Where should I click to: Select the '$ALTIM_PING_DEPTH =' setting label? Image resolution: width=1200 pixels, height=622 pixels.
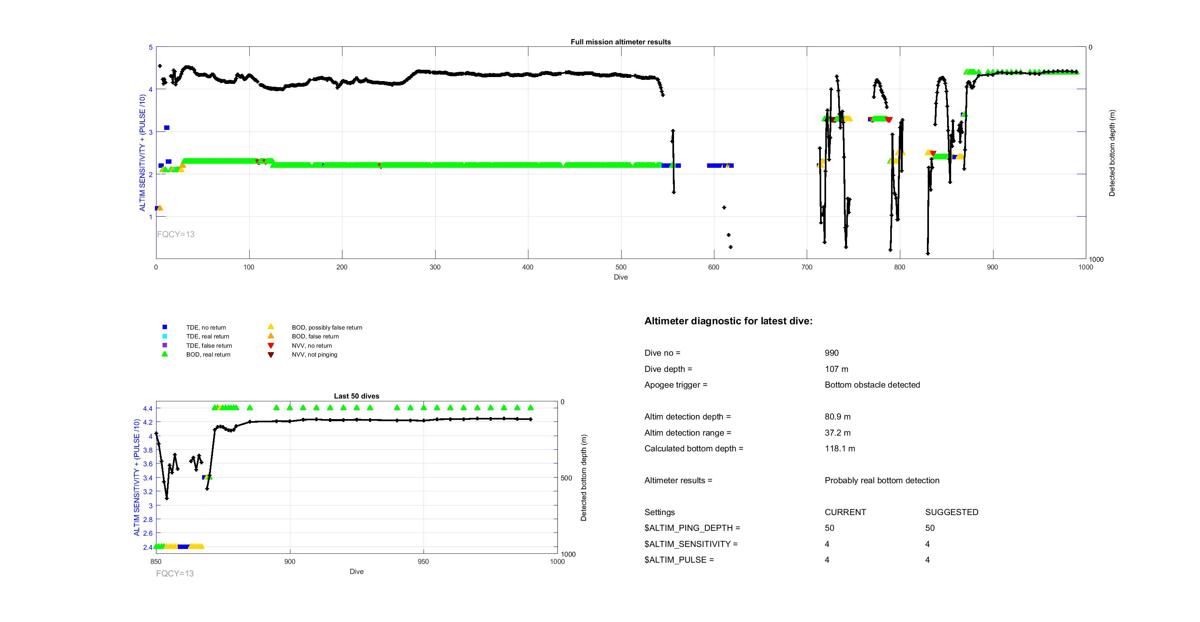(x=693, y=527)
